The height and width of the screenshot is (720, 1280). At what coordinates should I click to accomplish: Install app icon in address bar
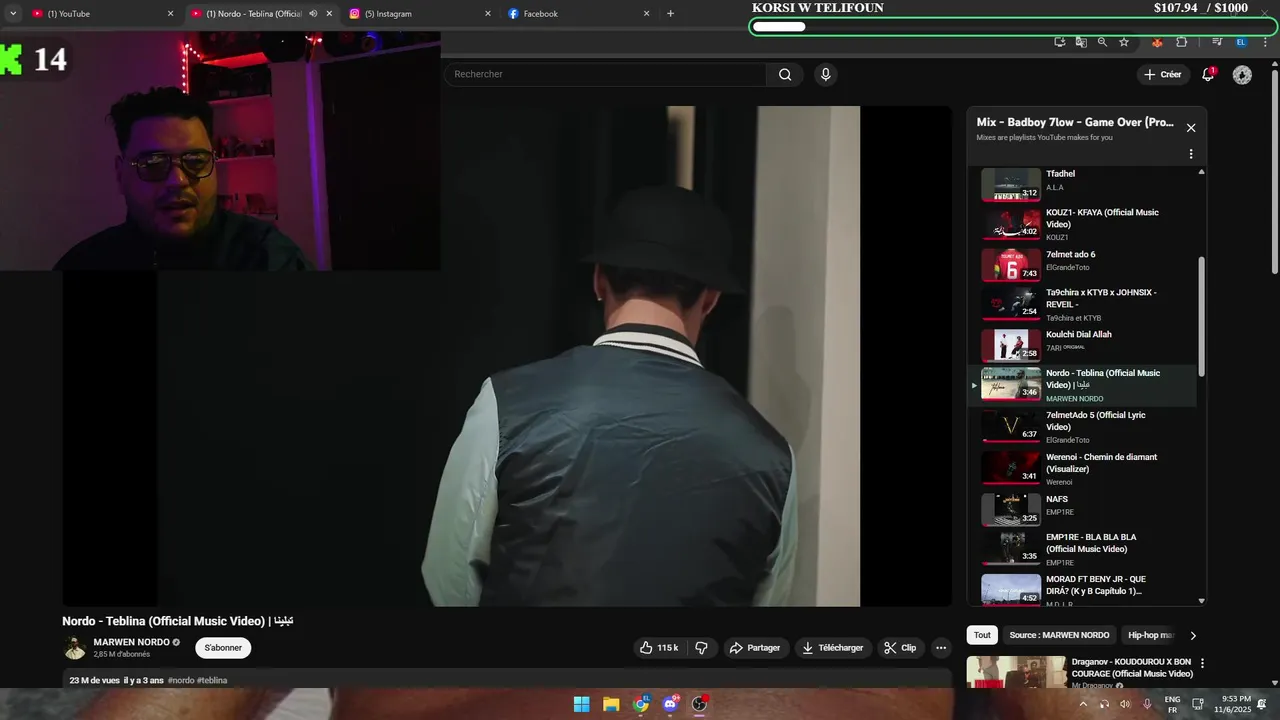pyautogui.click(x=1060, y=42)
